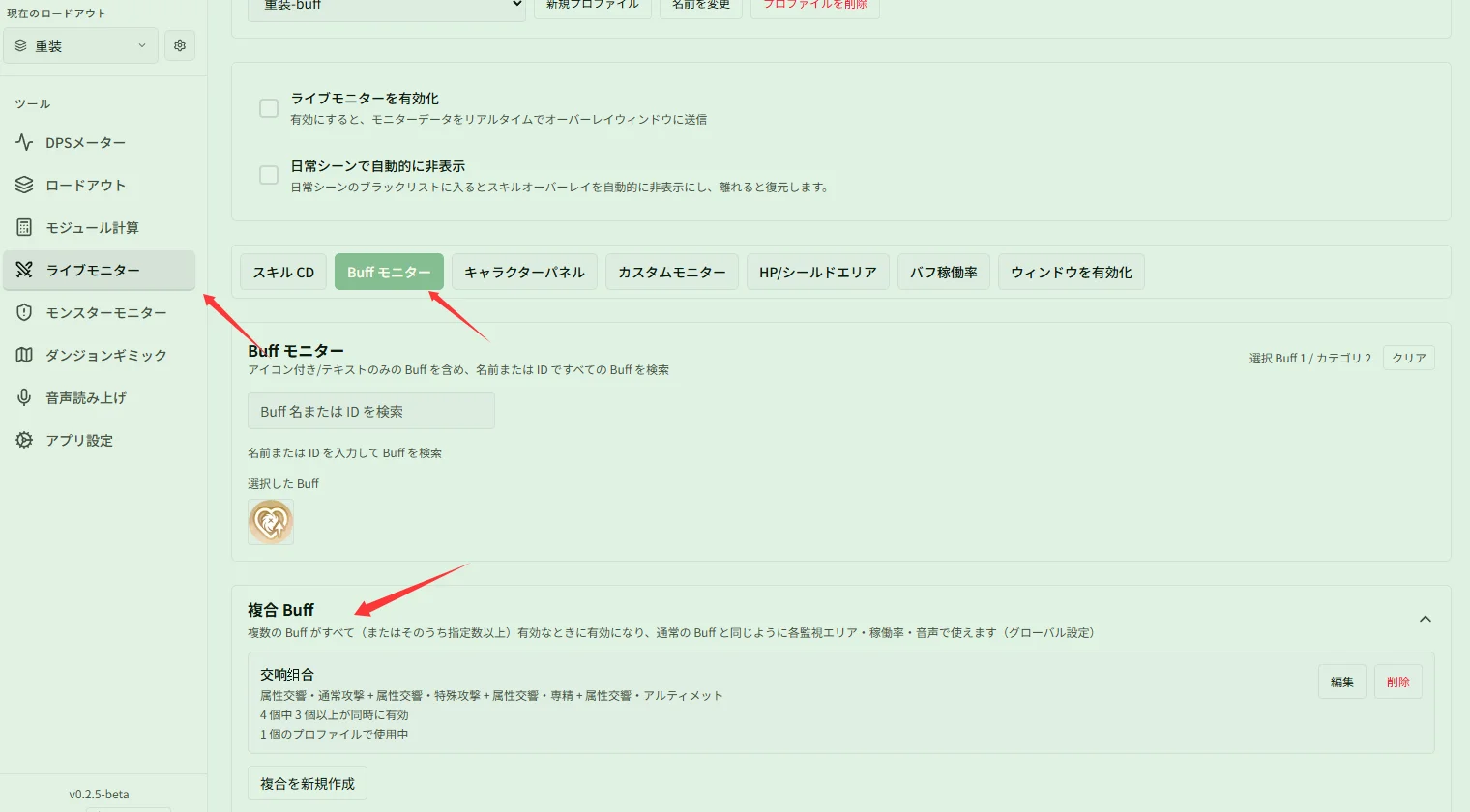
Task: Open the 重装-buff profile dropdown
Action: (387, 6)
